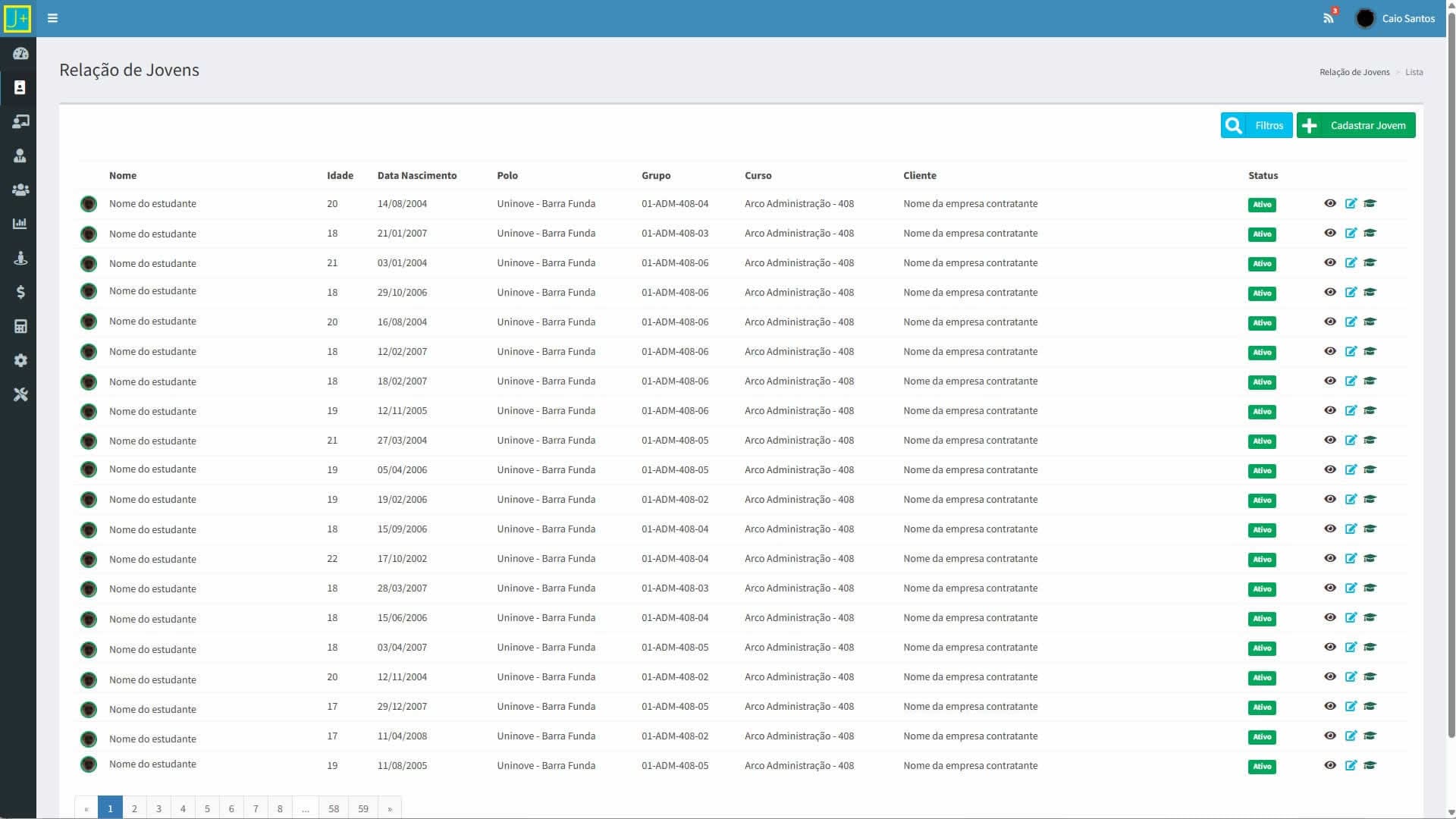
Task: Click eye icon for student born 11/08/2005
Action: pos(1330,765)
